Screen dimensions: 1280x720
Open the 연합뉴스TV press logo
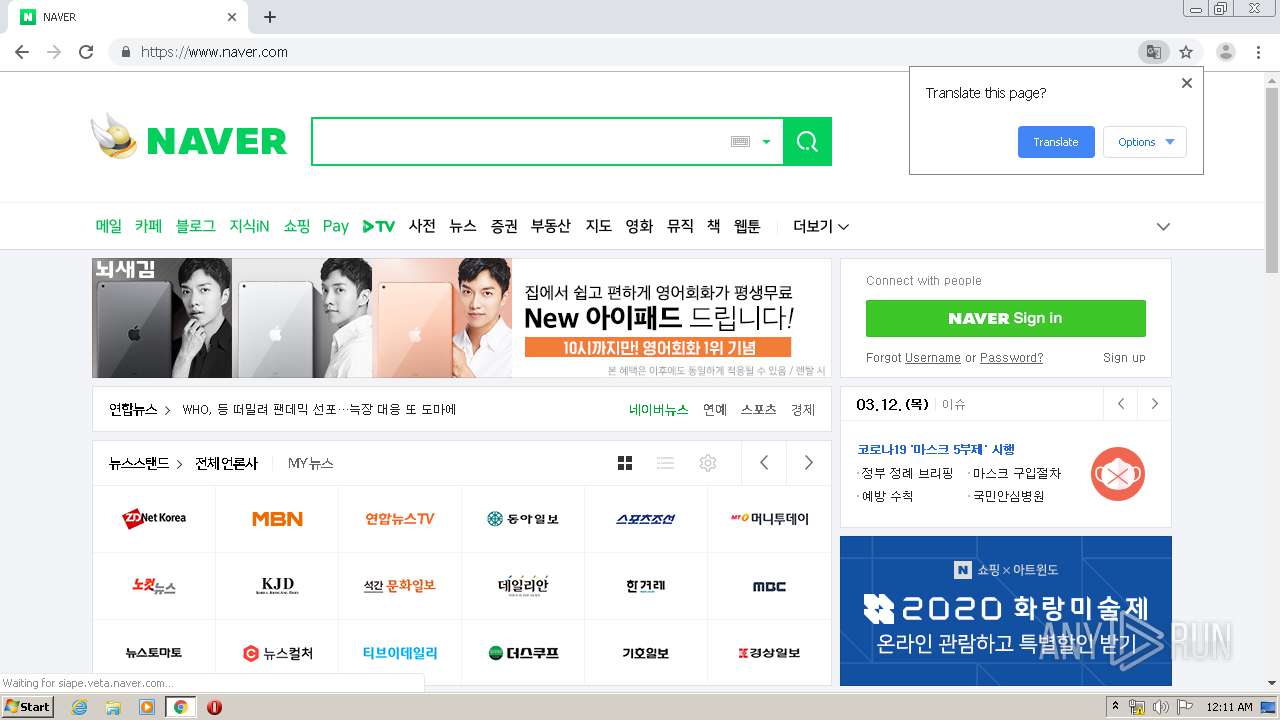400,519
